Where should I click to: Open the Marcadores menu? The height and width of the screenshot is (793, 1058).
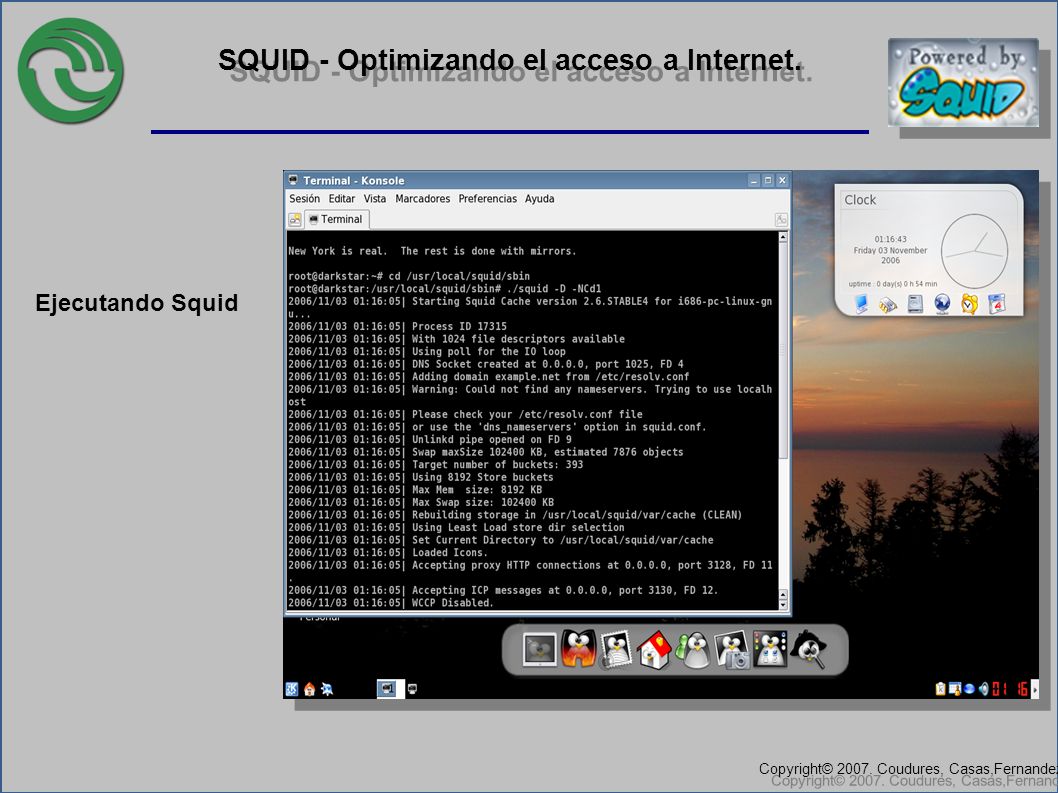(422, 198)
